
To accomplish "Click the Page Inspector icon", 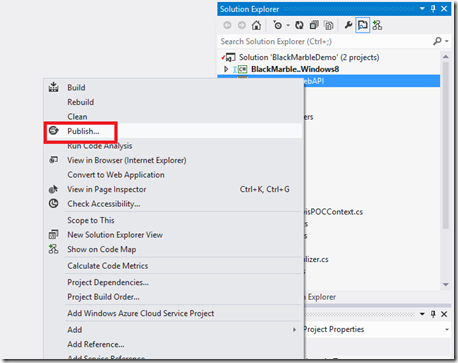I will pyautogui.click(x=53, y=189).
